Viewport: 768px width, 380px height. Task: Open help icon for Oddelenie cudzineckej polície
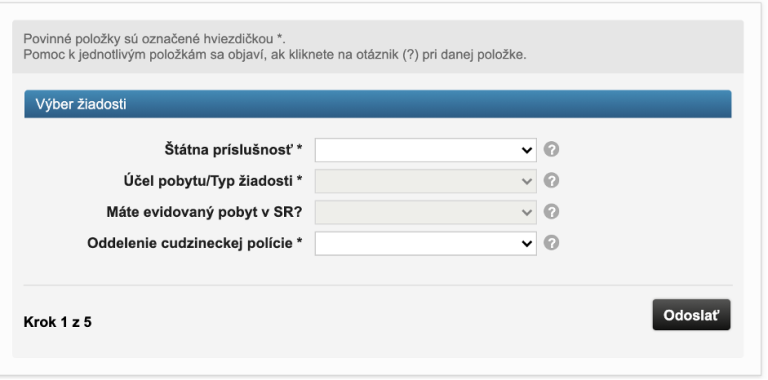551,243
